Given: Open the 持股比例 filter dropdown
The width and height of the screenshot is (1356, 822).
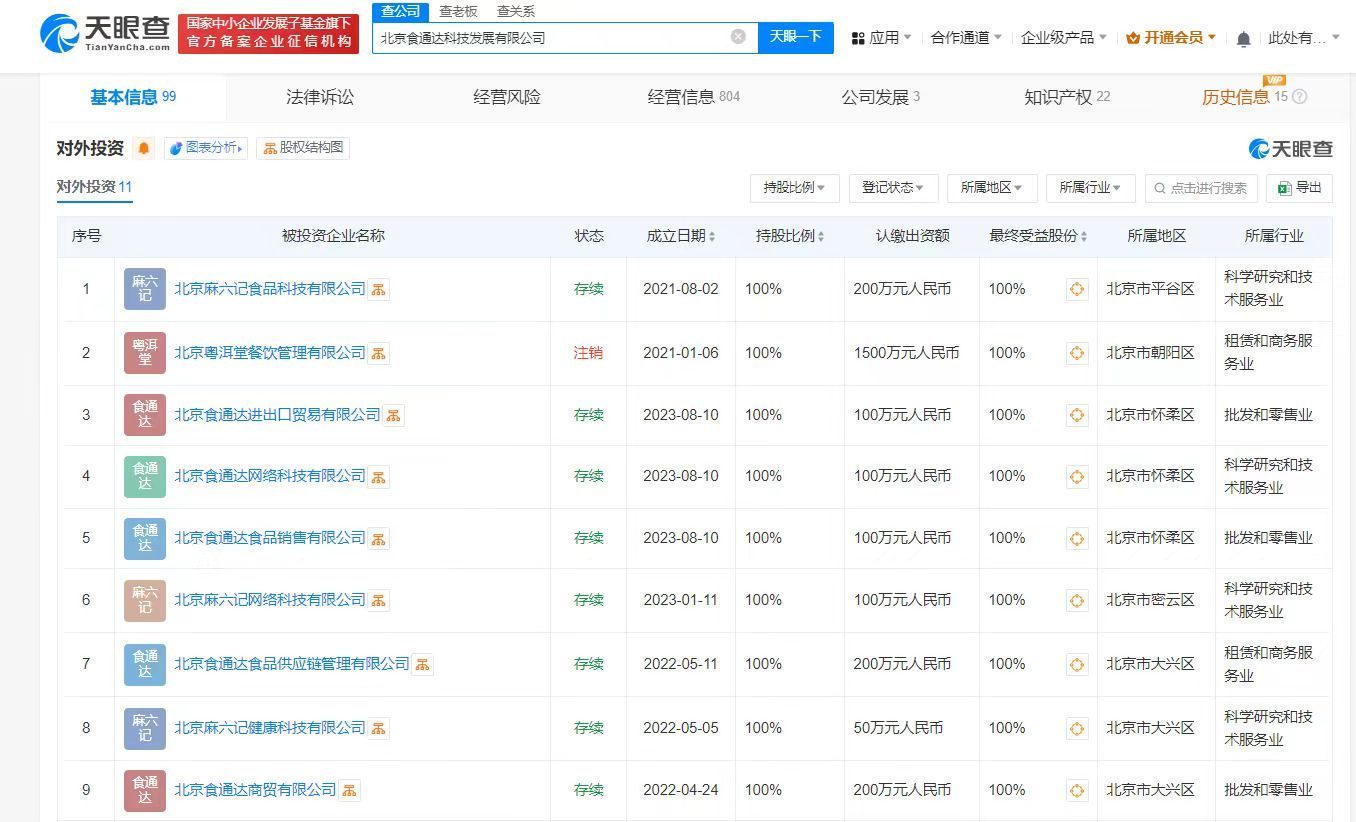Looking at the screenshot, I should pyautogui.click(x=794, y=188).
